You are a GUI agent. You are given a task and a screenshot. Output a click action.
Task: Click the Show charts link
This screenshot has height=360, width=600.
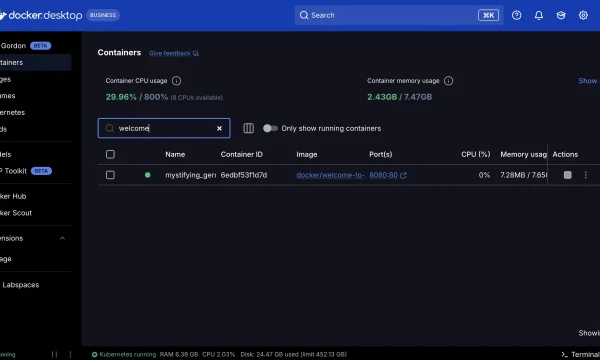tap(589, 81)
